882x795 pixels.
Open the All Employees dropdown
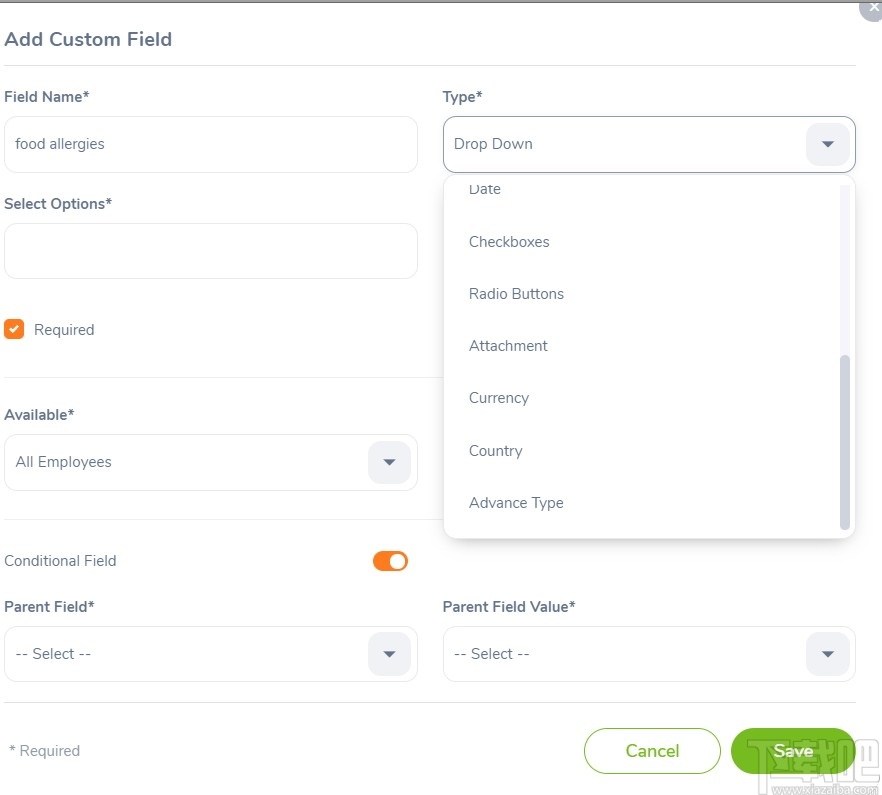[190, 462]
